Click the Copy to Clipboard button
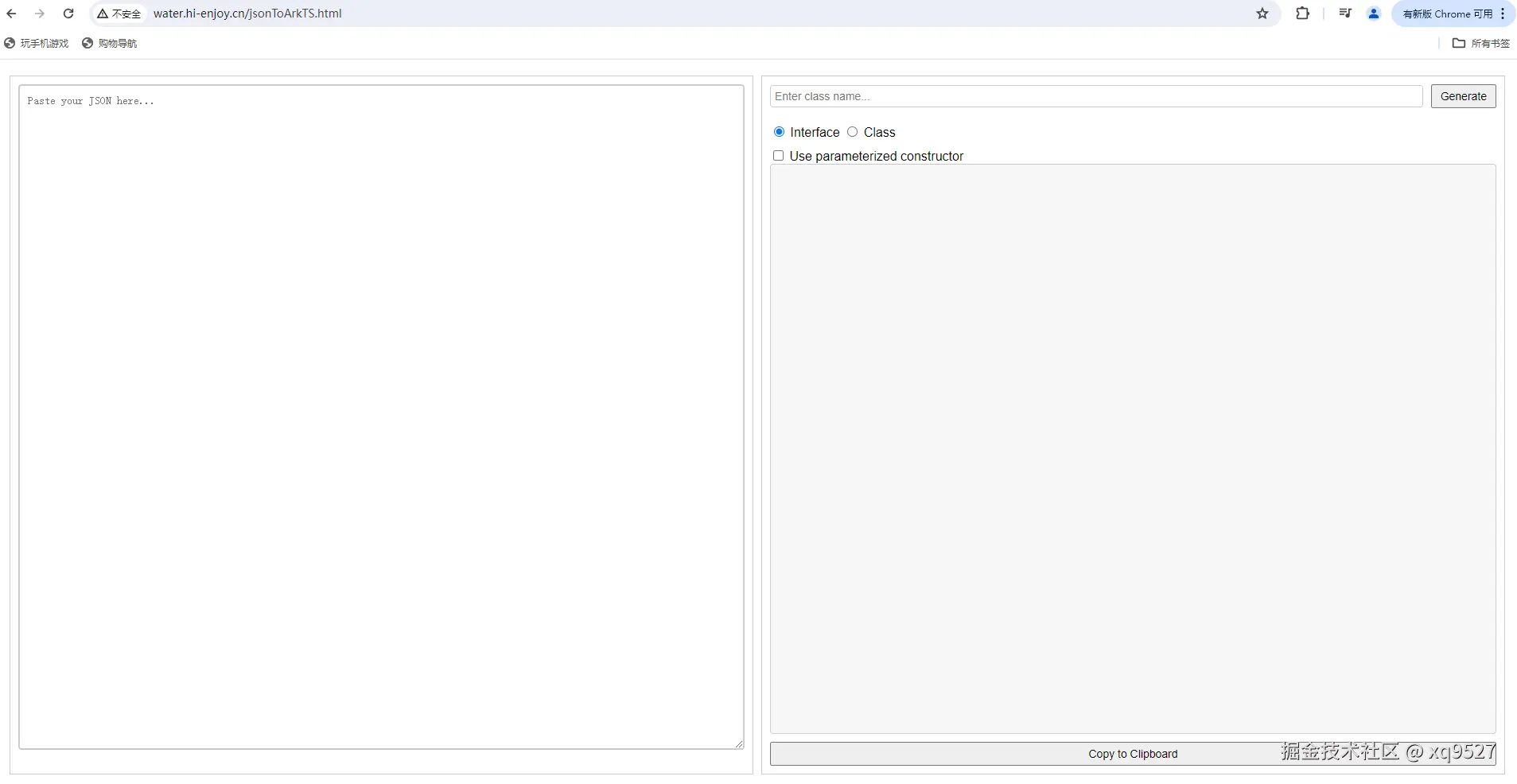This screenshot has width=1517, height=784. click(1133, 754)
